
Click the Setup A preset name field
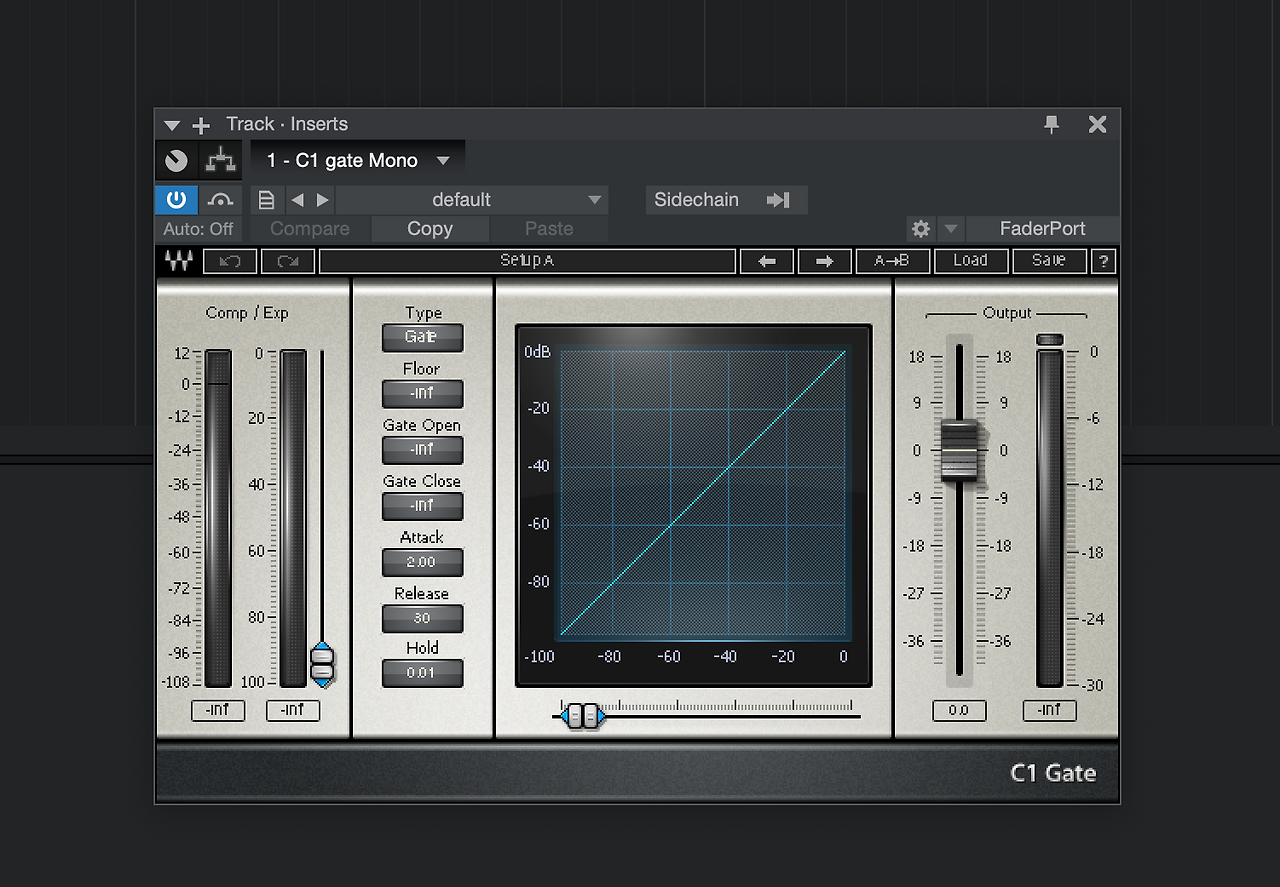pos(527,261)
